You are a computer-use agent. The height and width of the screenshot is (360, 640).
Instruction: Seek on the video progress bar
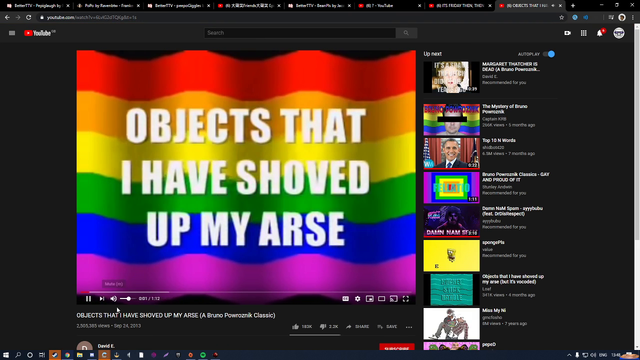246,292
